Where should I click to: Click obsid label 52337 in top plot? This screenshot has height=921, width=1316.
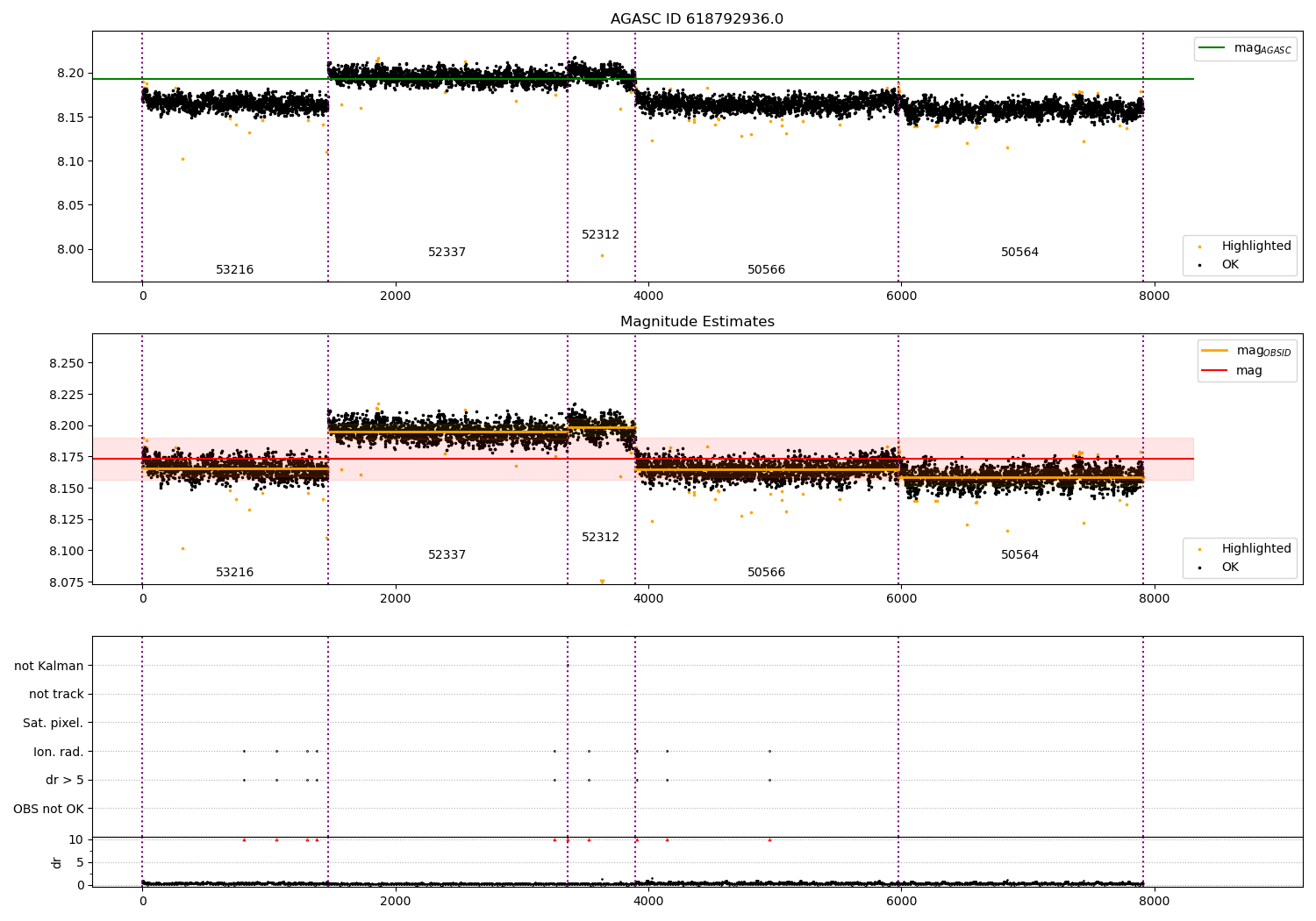pyautogui.click(x=447, y=253)
